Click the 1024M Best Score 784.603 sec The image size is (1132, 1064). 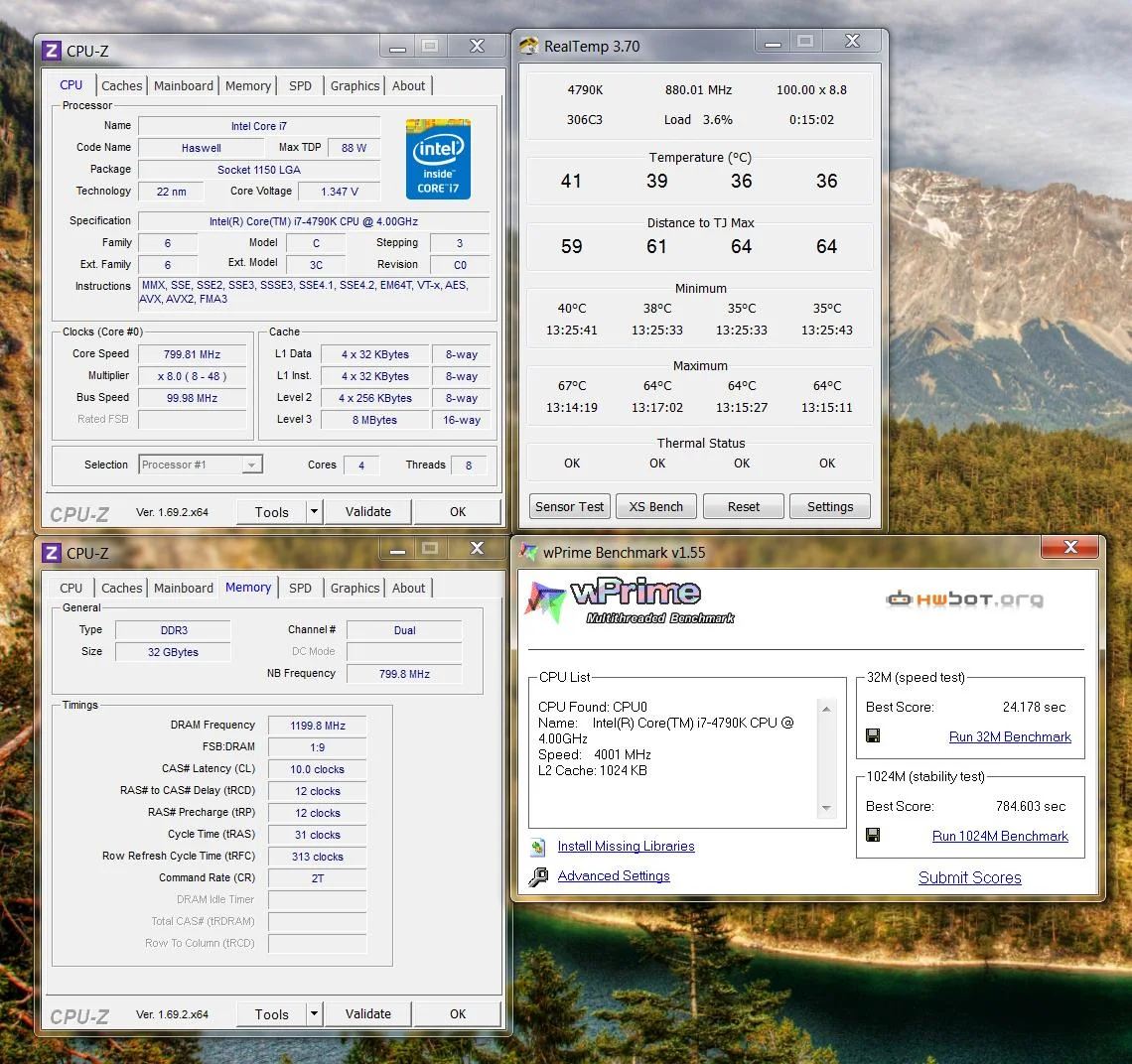[1030, 806]
